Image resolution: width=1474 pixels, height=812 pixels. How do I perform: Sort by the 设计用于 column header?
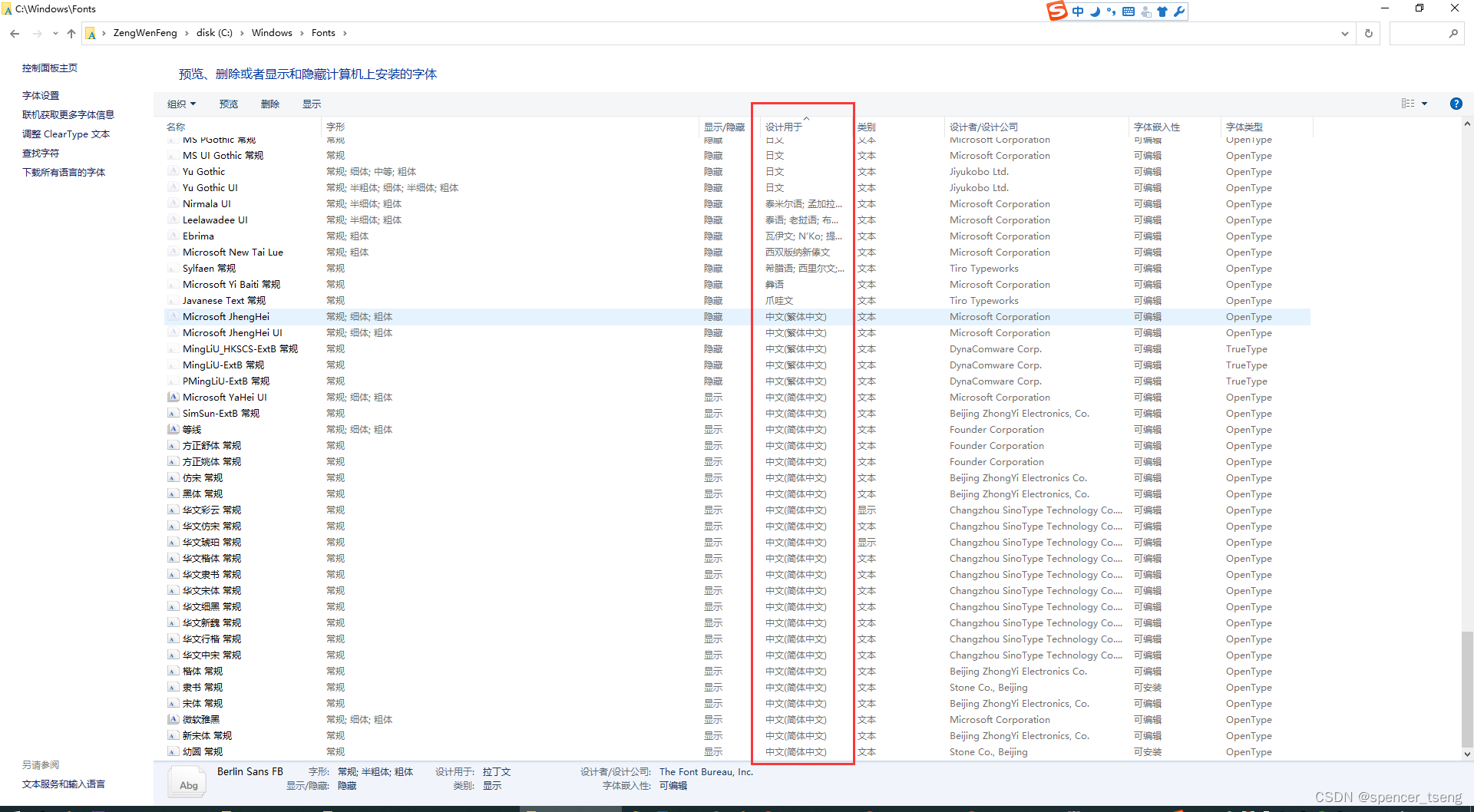(805, 127)
